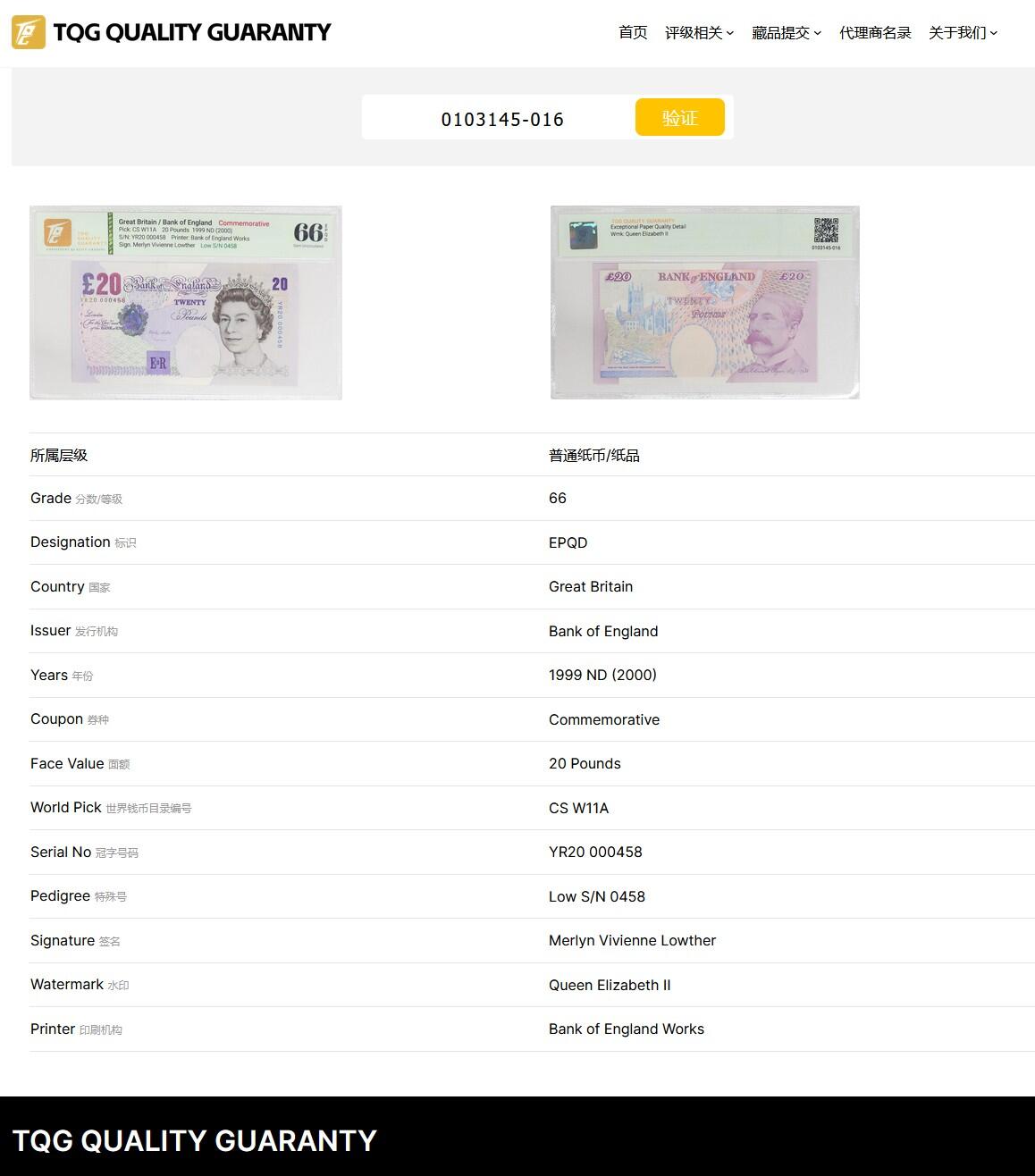The width and height of the screenshot is (1035, 1176).
Task: Expand the 评级相关 dropdown menu
Action: tap(699, 33)
